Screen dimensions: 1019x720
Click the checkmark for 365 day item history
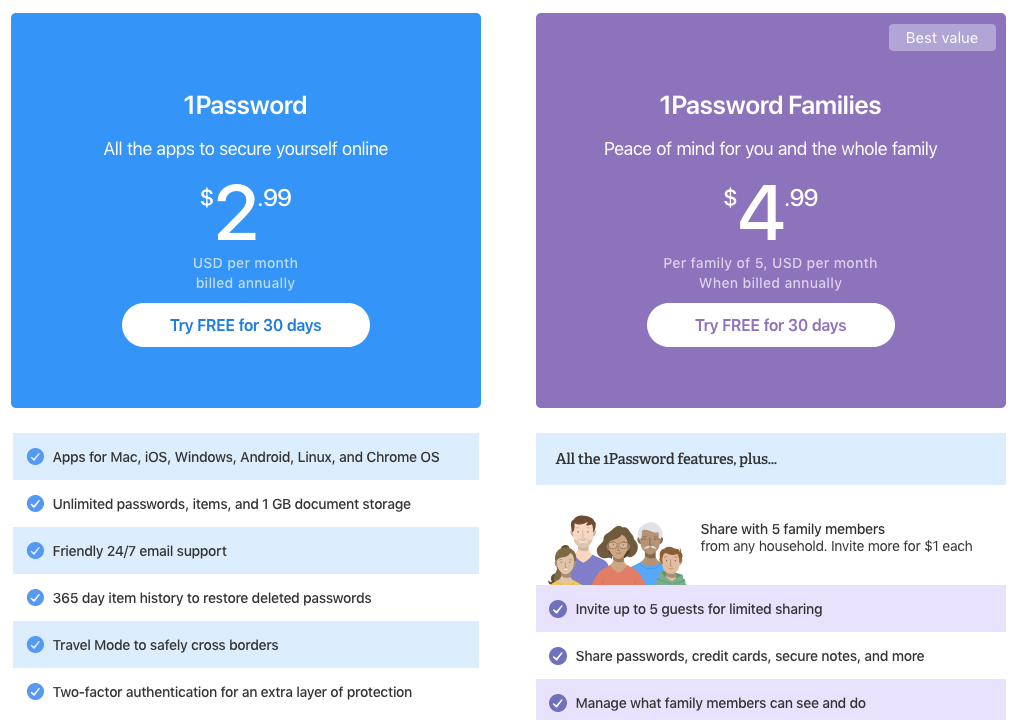tap(35, 598)
